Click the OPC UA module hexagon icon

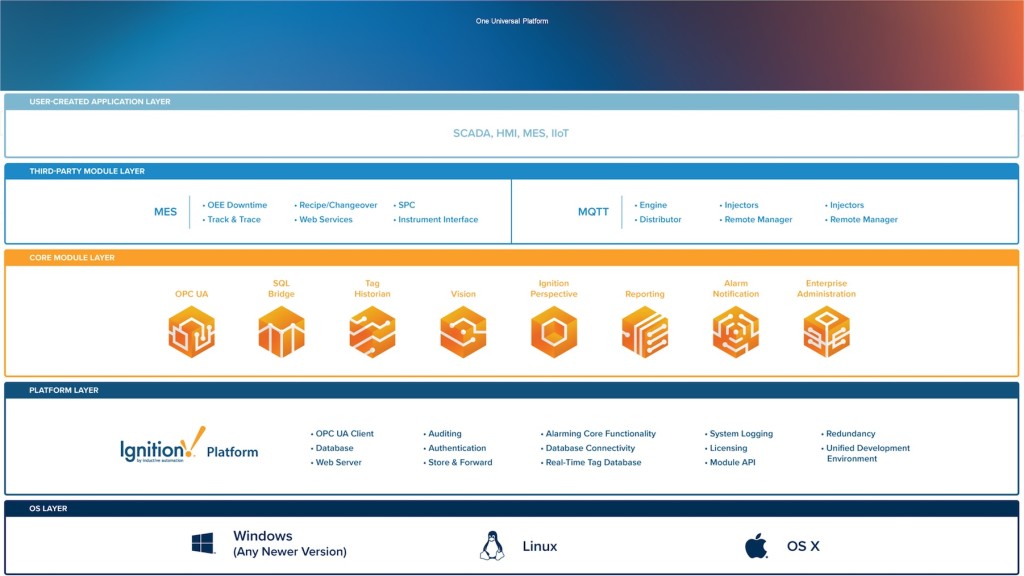(x=191, y=332)
